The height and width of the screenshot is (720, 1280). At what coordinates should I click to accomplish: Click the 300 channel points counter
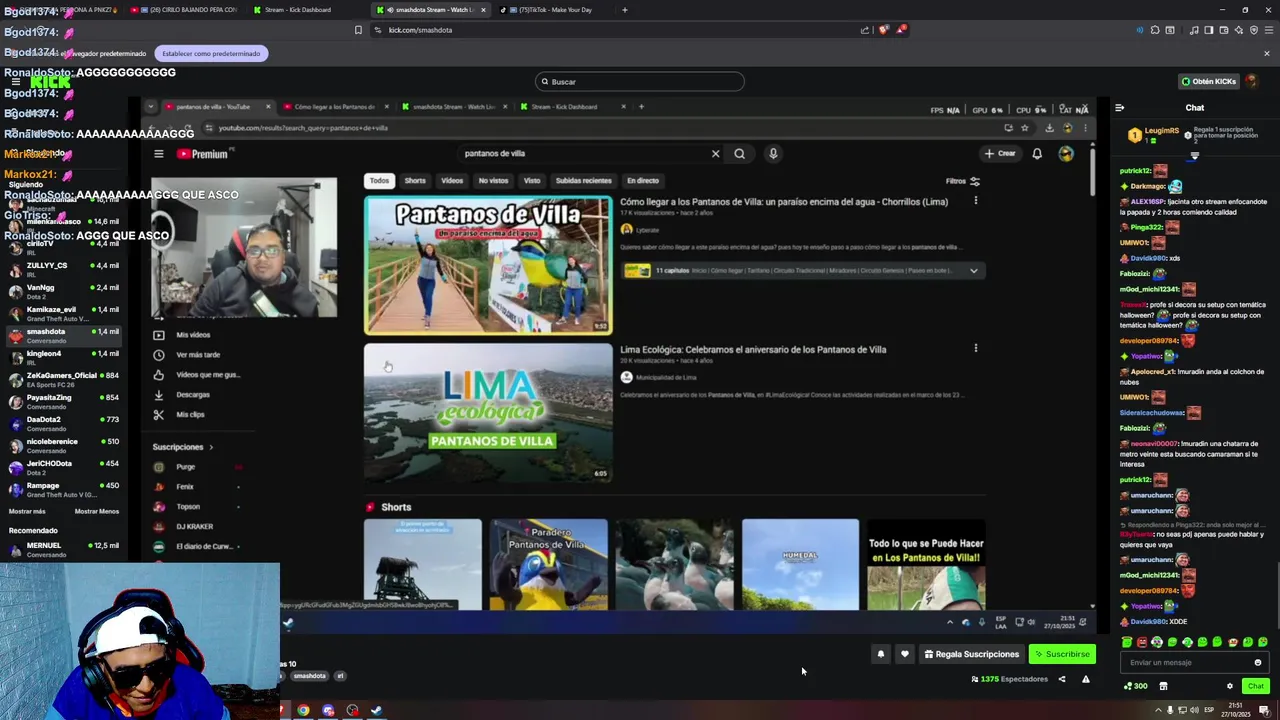[1135, 686]
